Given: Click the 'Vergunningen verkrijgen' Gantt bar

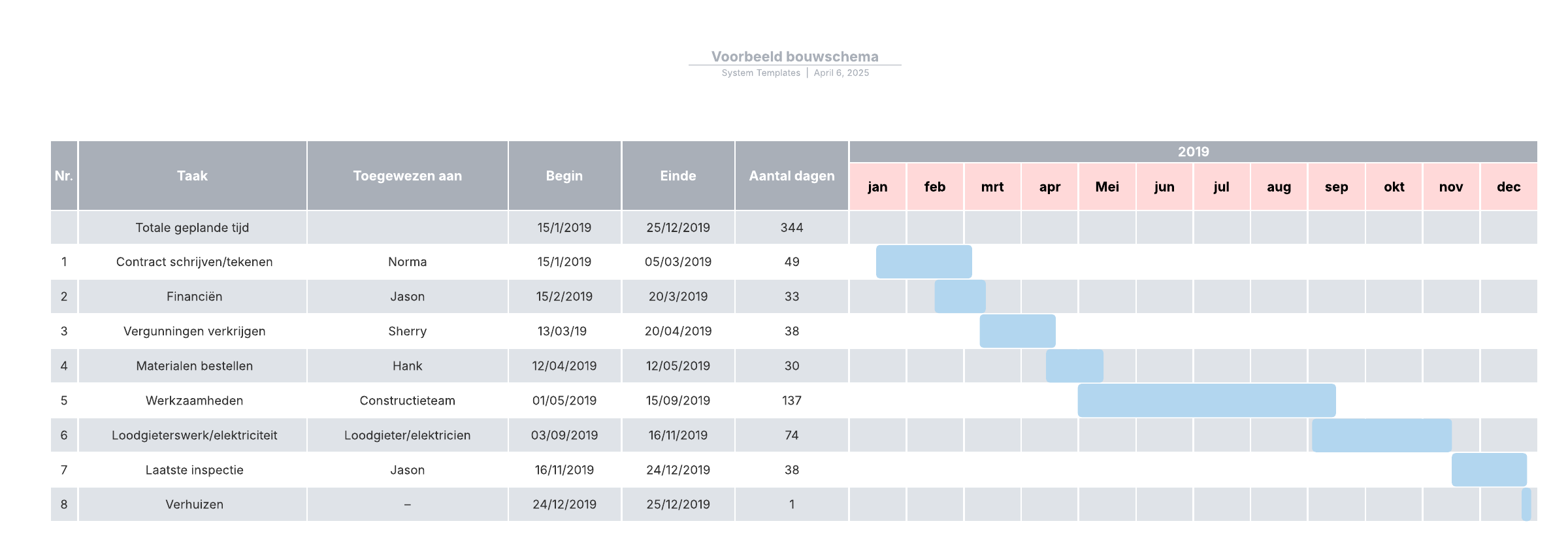Looking at the screenshot, I should 1017,331.
